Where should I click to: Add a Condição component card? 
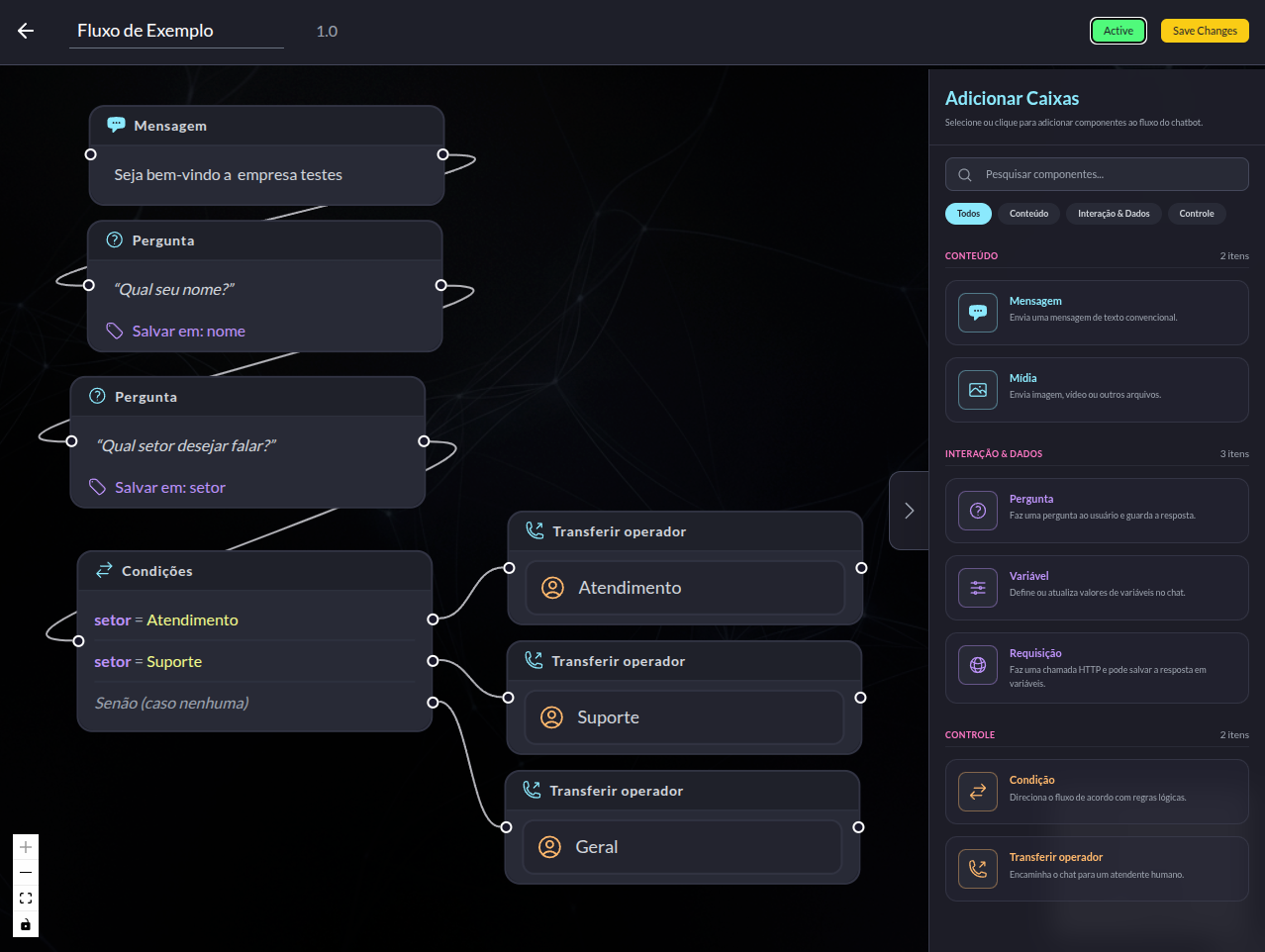(x=1097, y=792)
